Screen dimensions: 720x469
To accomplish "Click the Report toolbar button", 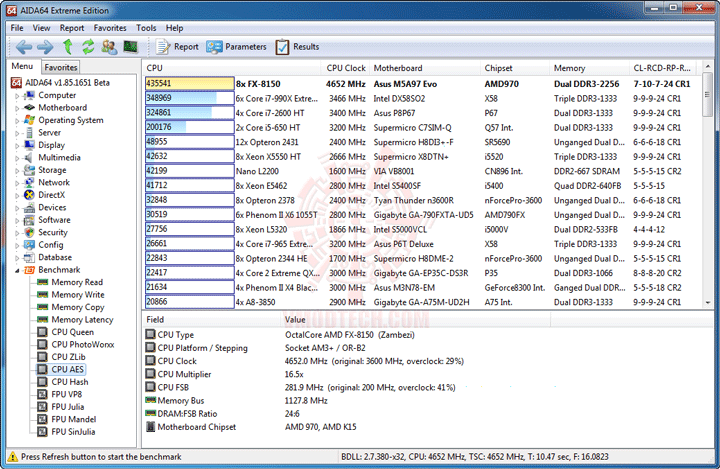I will point(177,47).
